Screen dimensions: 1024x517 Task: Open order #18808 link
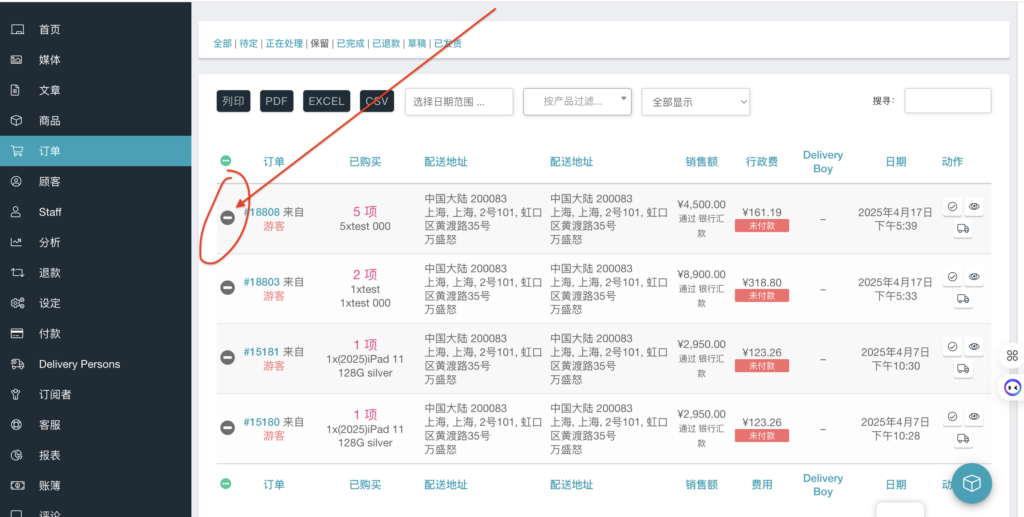point(262,212)
